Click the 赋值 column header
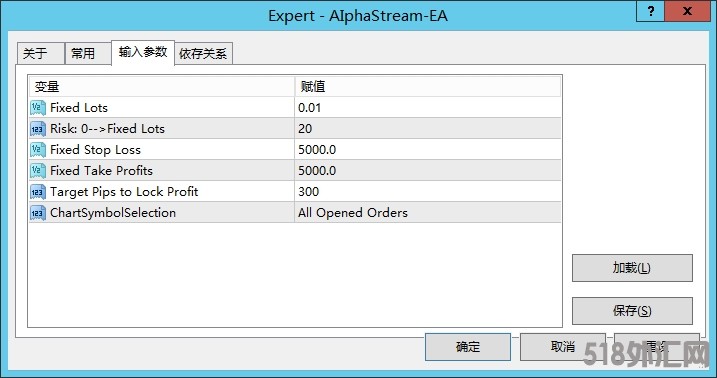This screenshot has height=378, width=717. (428, 86)
